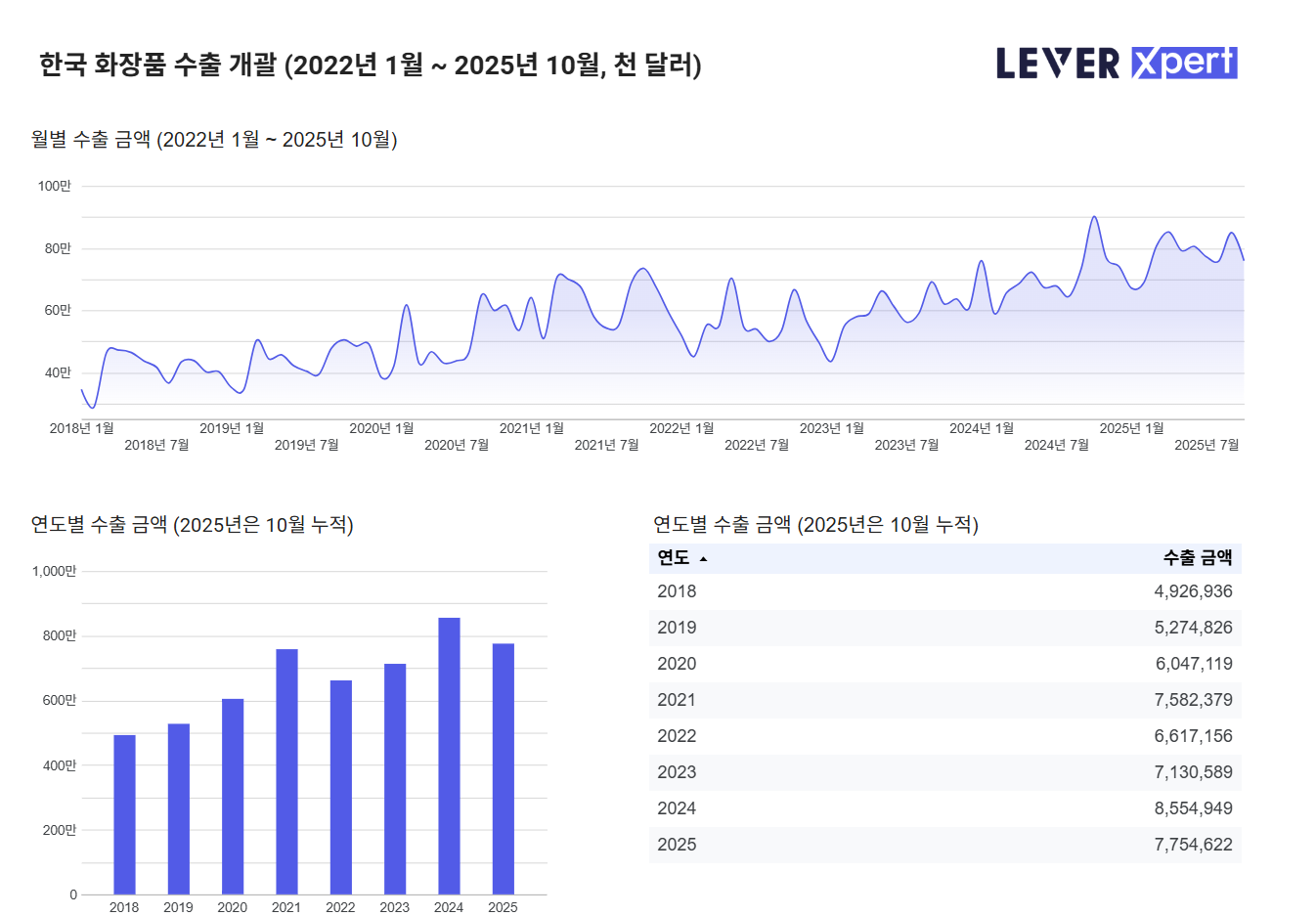The image size is (1316, 916).
Task: Click the 월별 수출 금액 chart title
Action: (x=214, y=140)
